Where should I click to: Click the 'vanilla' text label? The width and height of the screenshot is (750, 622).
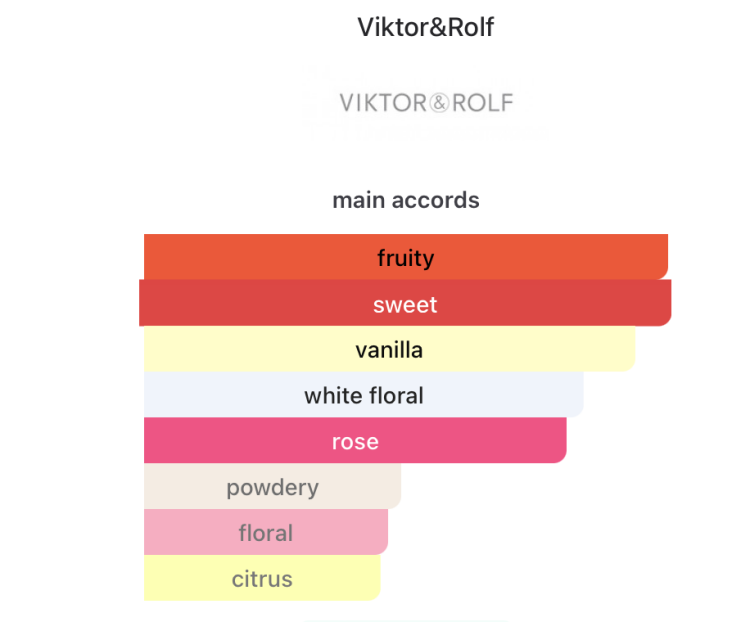tap(389, 350)
